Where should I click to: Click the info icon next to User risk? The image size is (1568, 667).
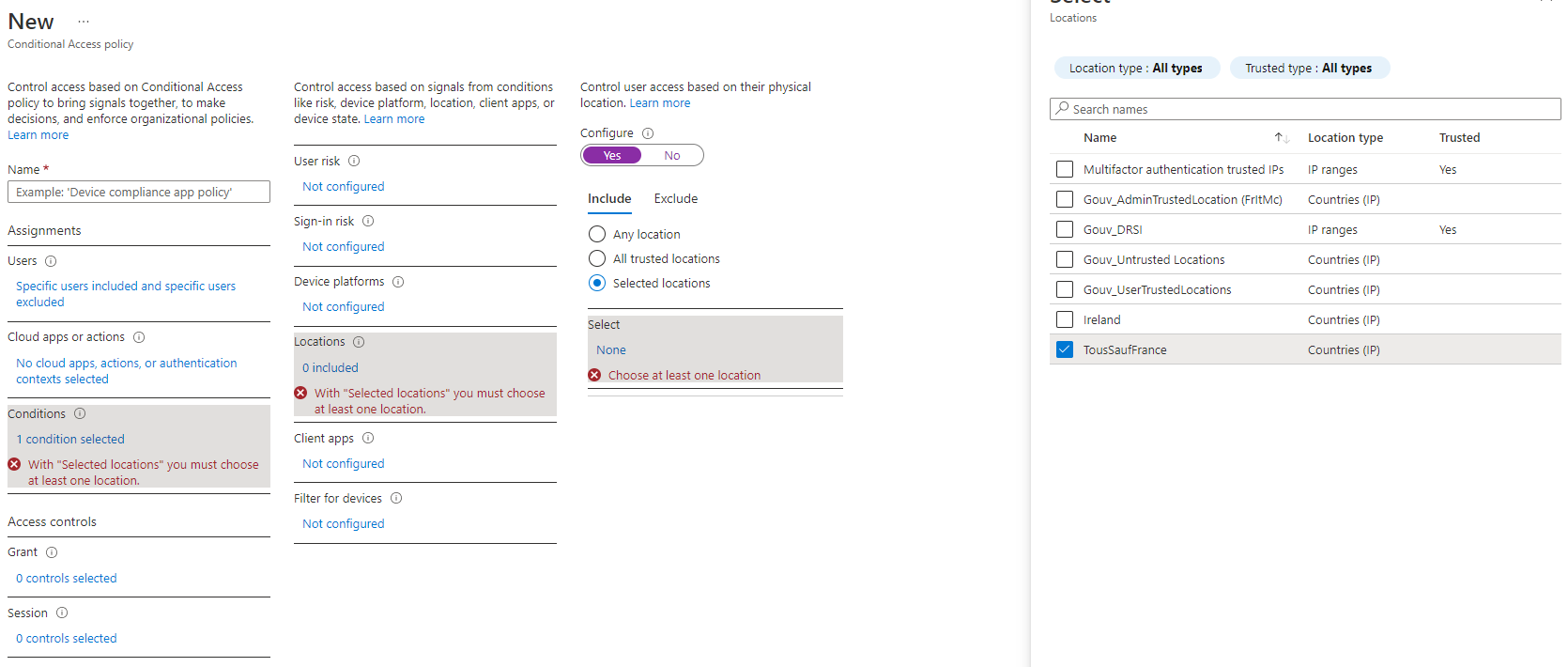click(354, 161)
